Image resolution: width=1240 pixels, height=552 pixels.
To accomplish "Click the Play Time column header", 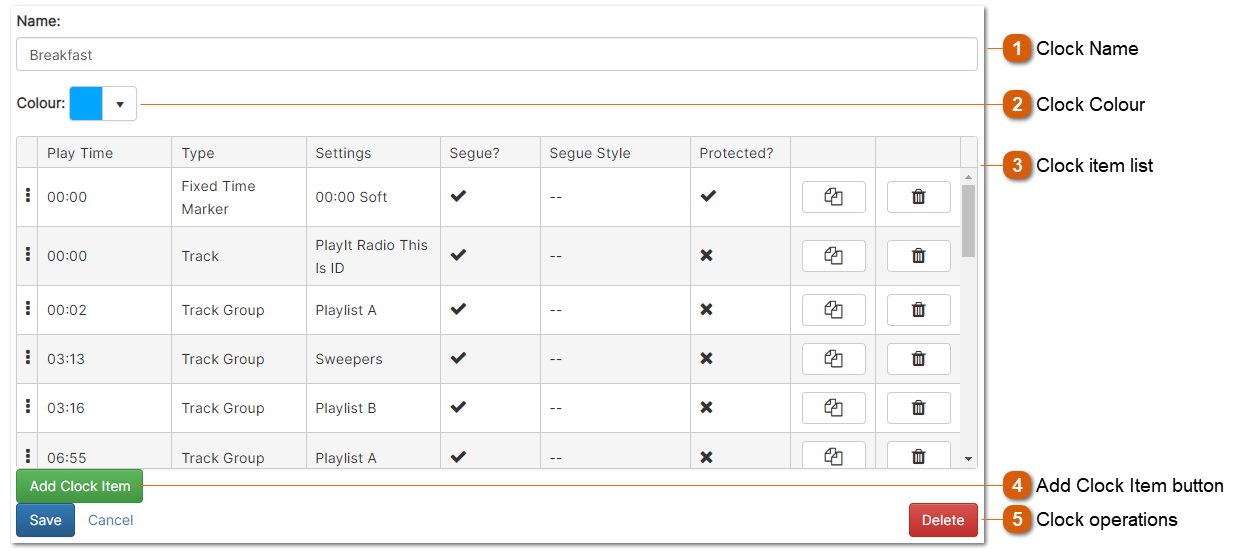I will [80, 153].
